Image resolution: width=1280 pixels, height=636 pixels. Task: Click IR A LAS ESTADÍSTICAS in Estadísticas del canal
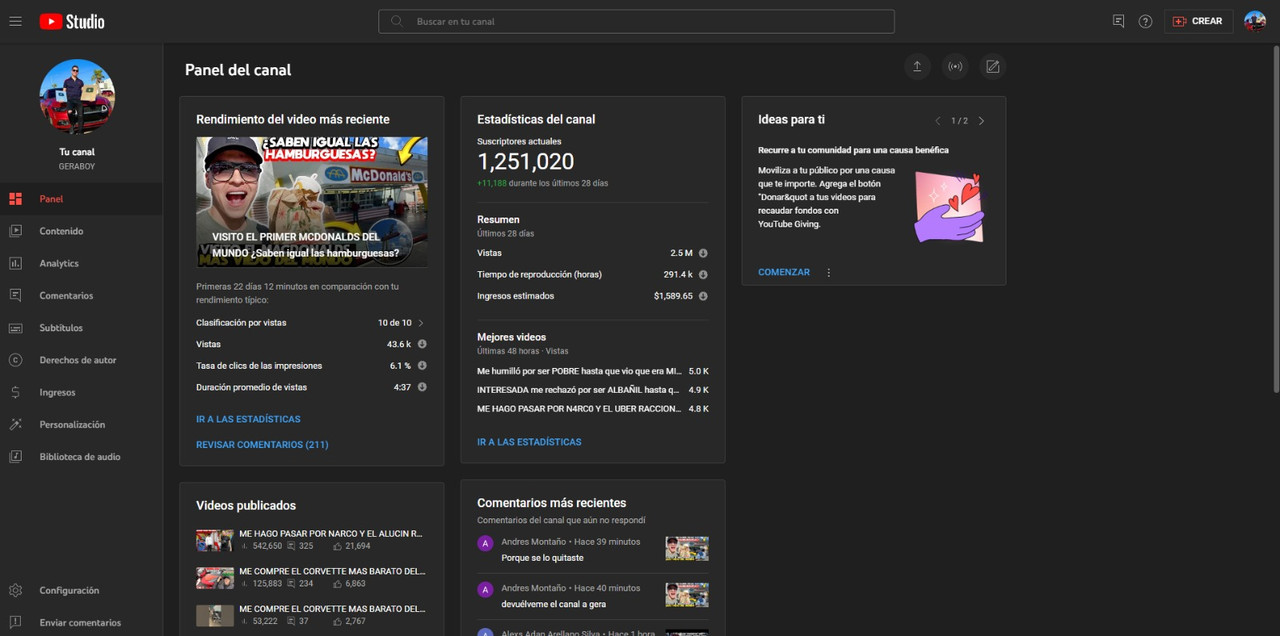(x=529, y=441)
